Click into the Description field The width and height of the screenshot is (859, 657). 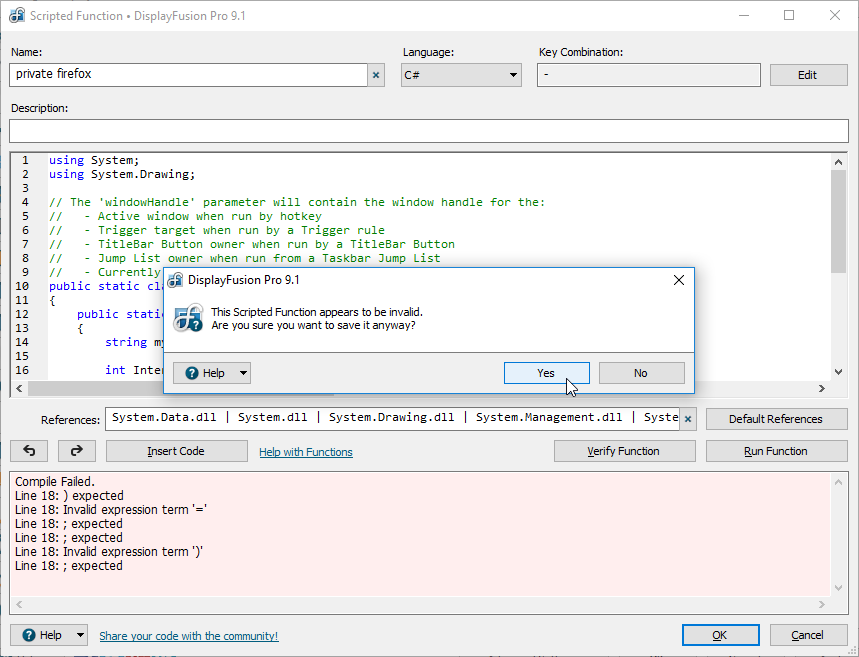[x=428, y=131]
